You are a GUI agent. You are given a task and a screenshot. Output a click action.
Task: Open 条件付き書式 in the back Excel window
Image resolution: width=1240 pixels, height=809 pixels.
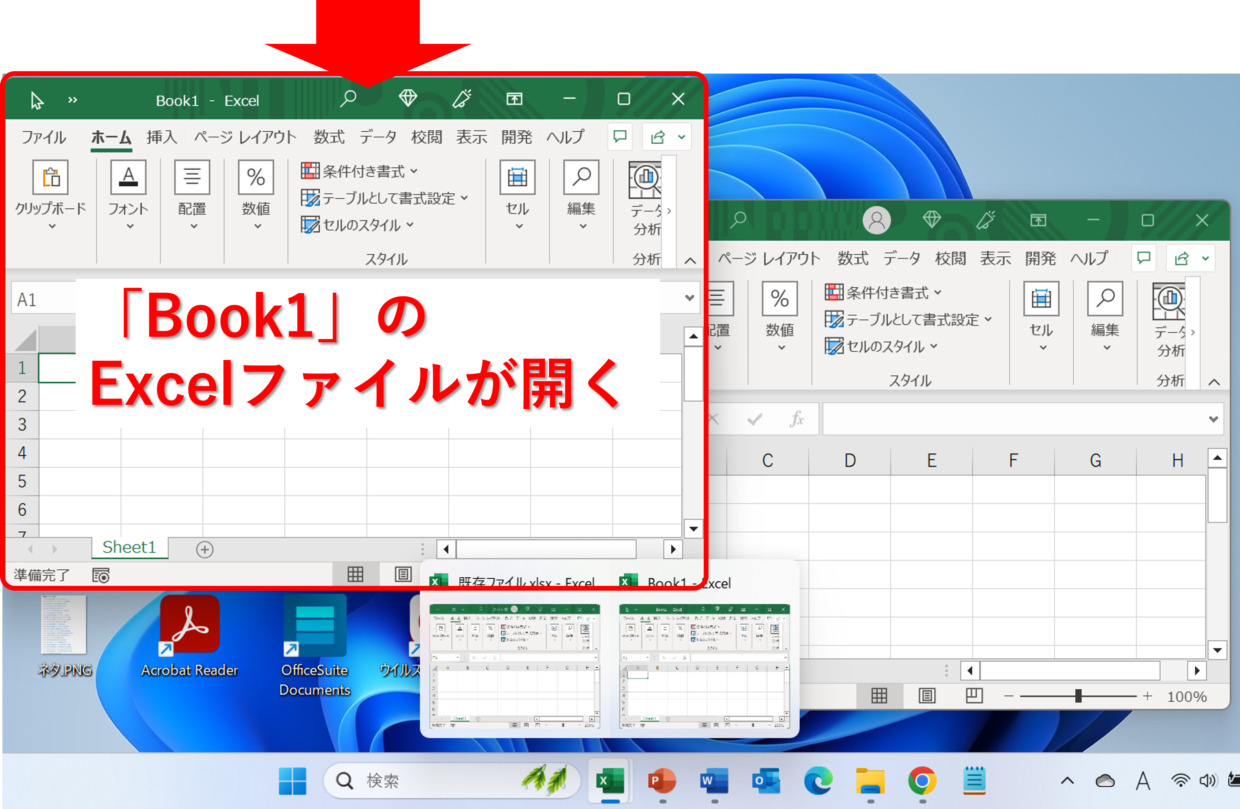(x=884, y=292)
